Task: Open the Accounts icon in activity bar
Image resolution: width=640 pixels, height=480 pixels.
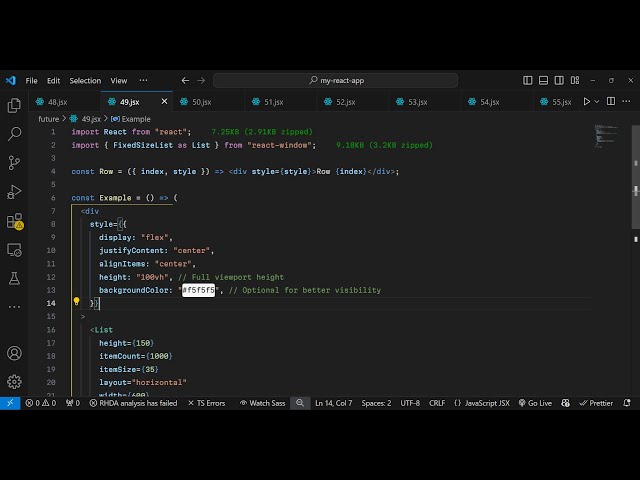Action: coord(14,353)
